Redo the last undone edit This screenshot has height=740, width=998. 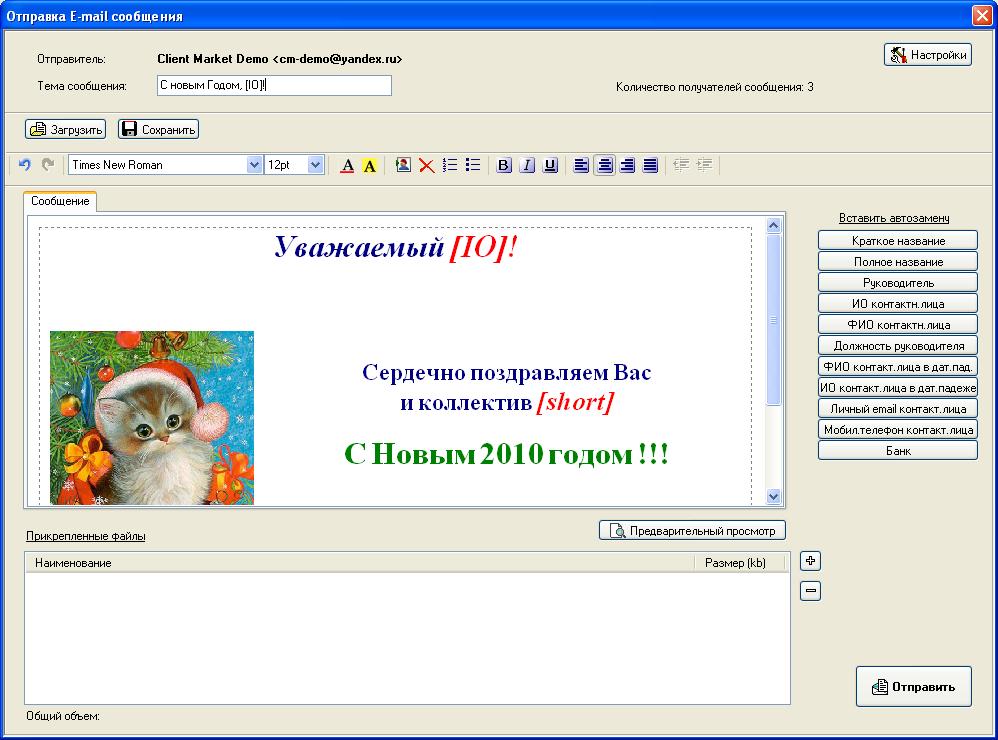pos(48,165)
